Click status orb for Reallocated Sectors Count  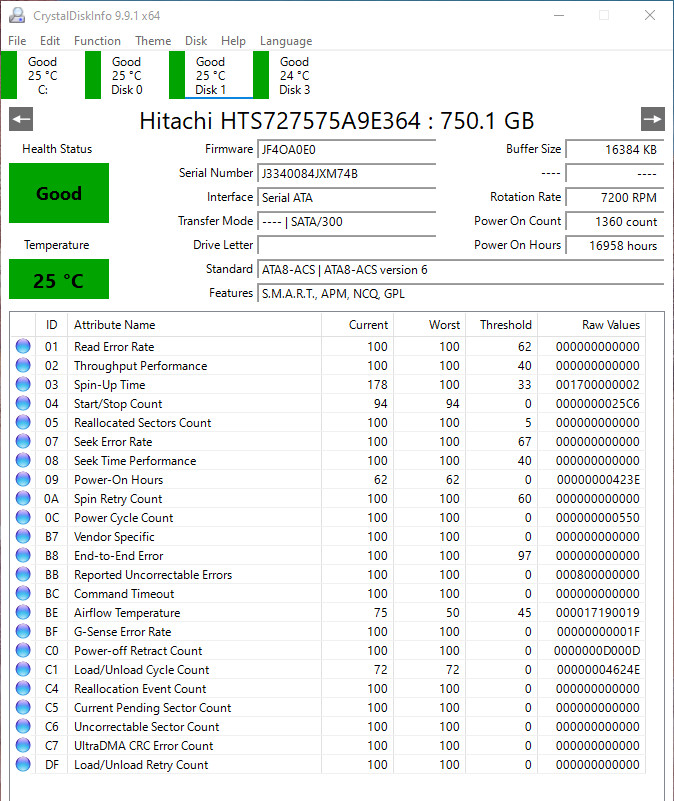[23, 422]
